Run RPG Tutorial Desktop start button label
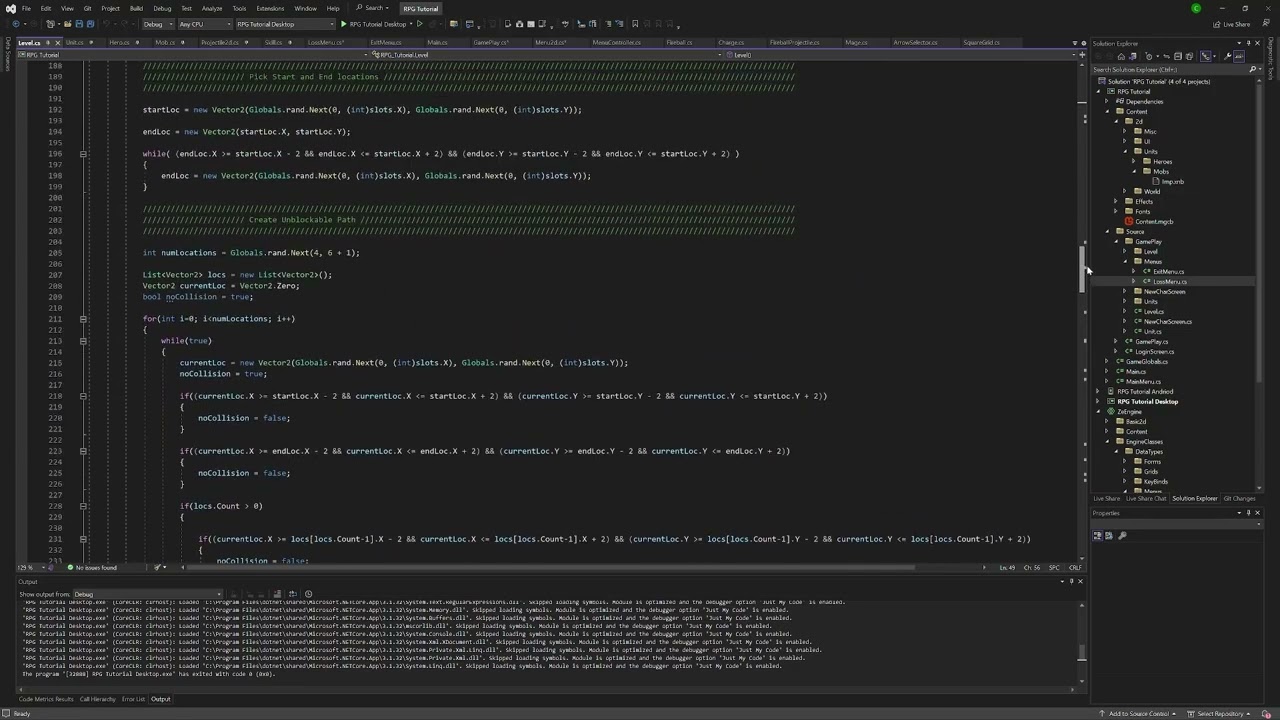Screen dimensions: 1280x720 (x=378, y=24)
